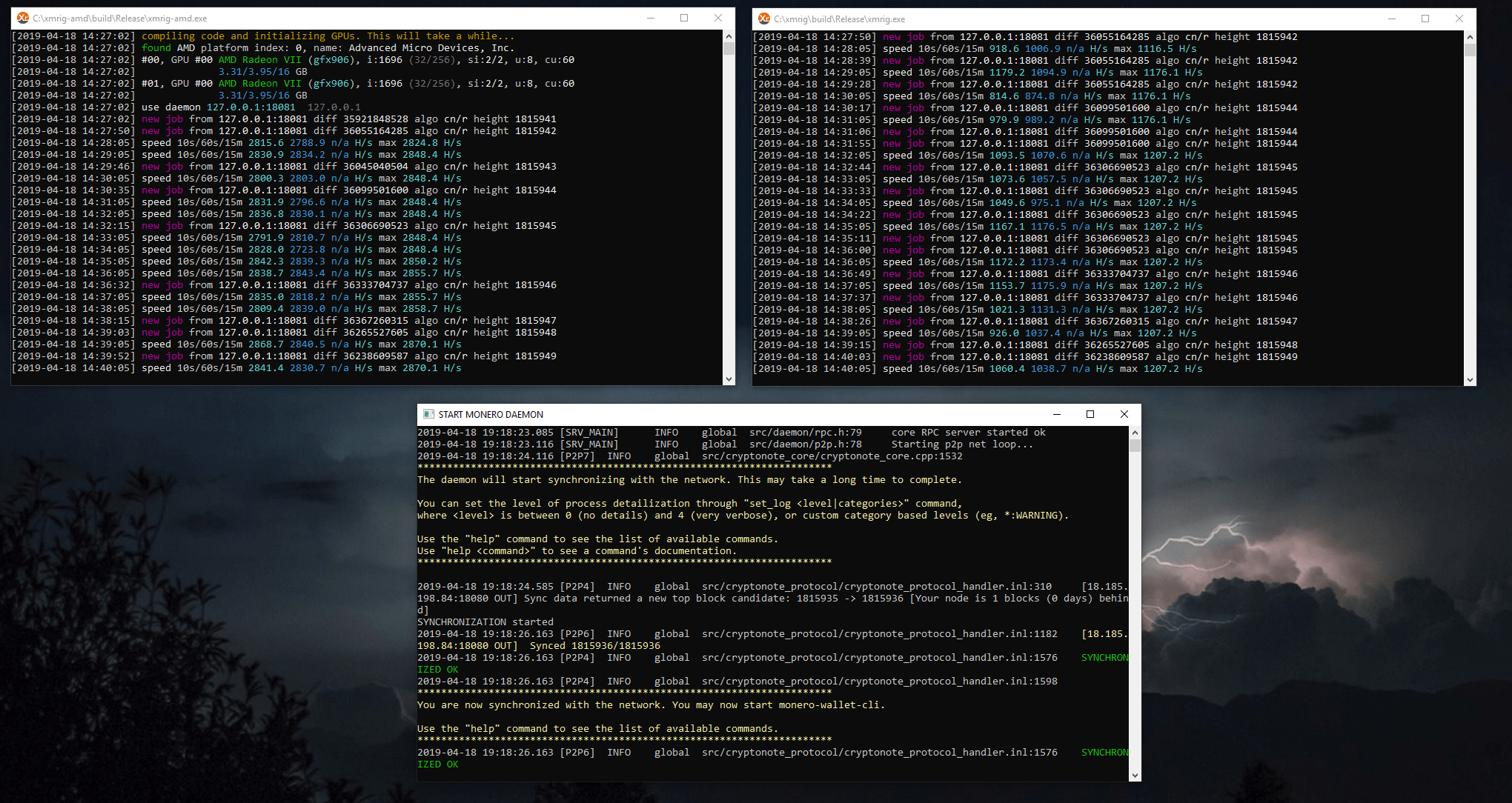Maximize the xmrig.exe console window

[x=1425, y=19]
